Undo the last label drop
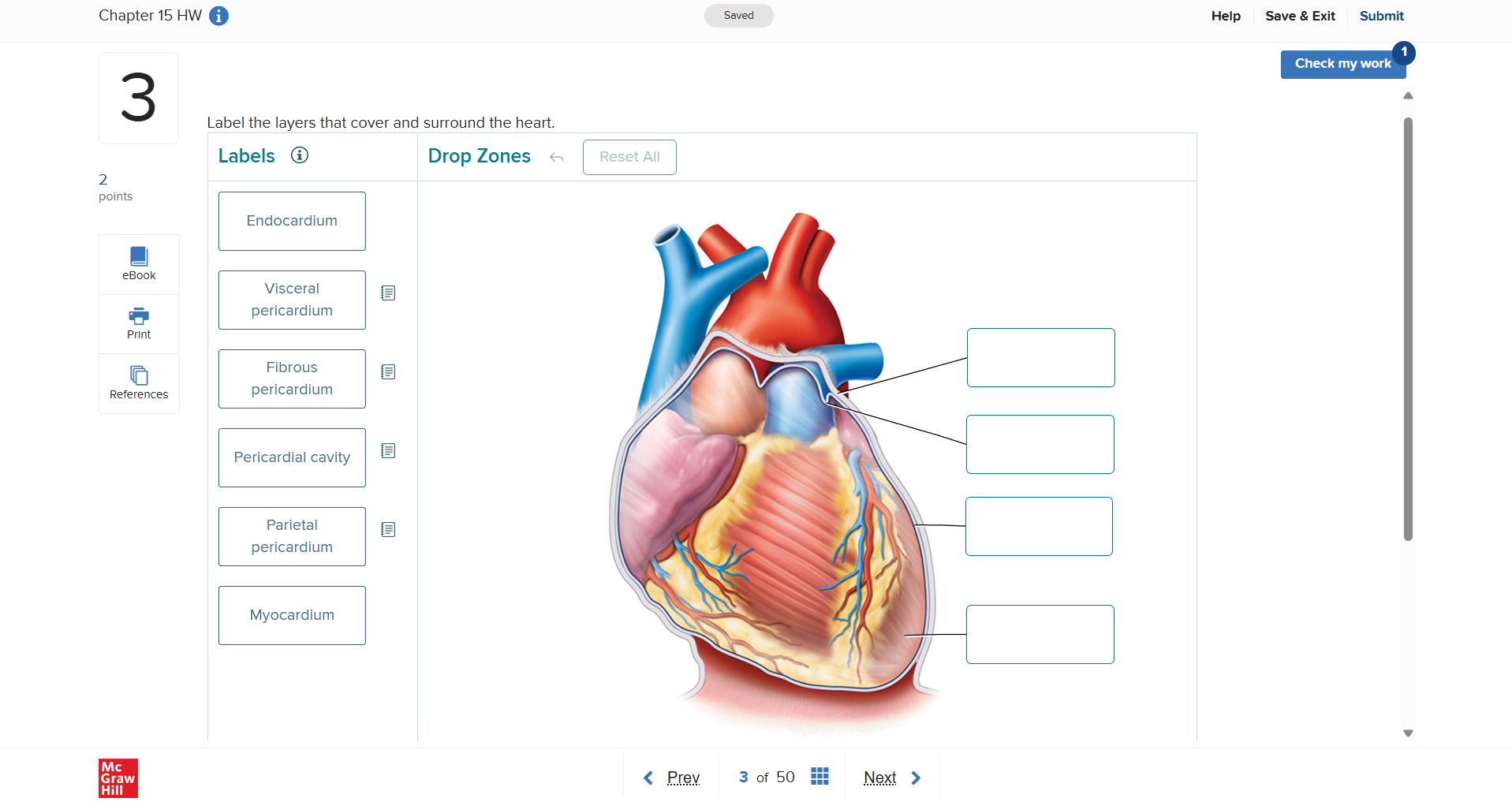This screenshot has width=1512, height=802. click(x=556, y=157)
